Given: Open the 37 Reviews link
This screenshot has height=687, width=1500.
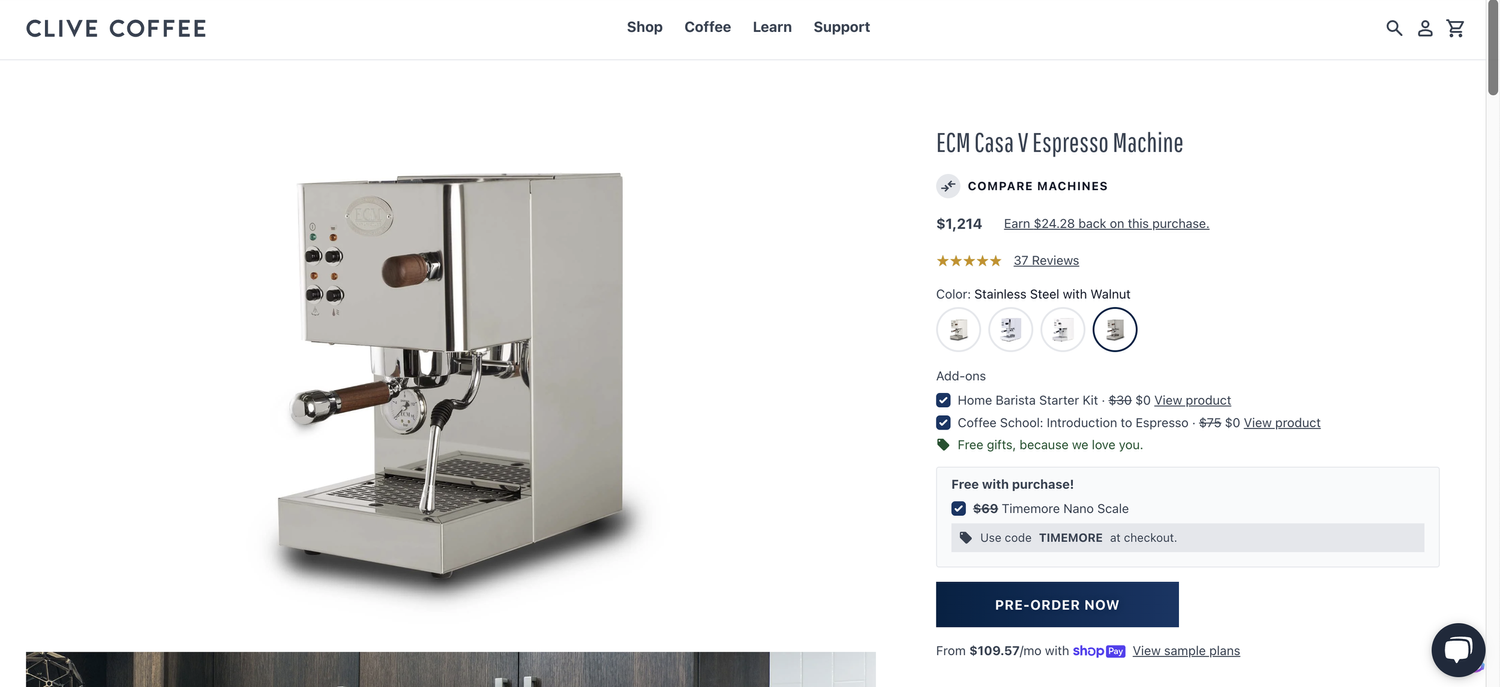Looking at the screenshot, I should click(1046, 261).
